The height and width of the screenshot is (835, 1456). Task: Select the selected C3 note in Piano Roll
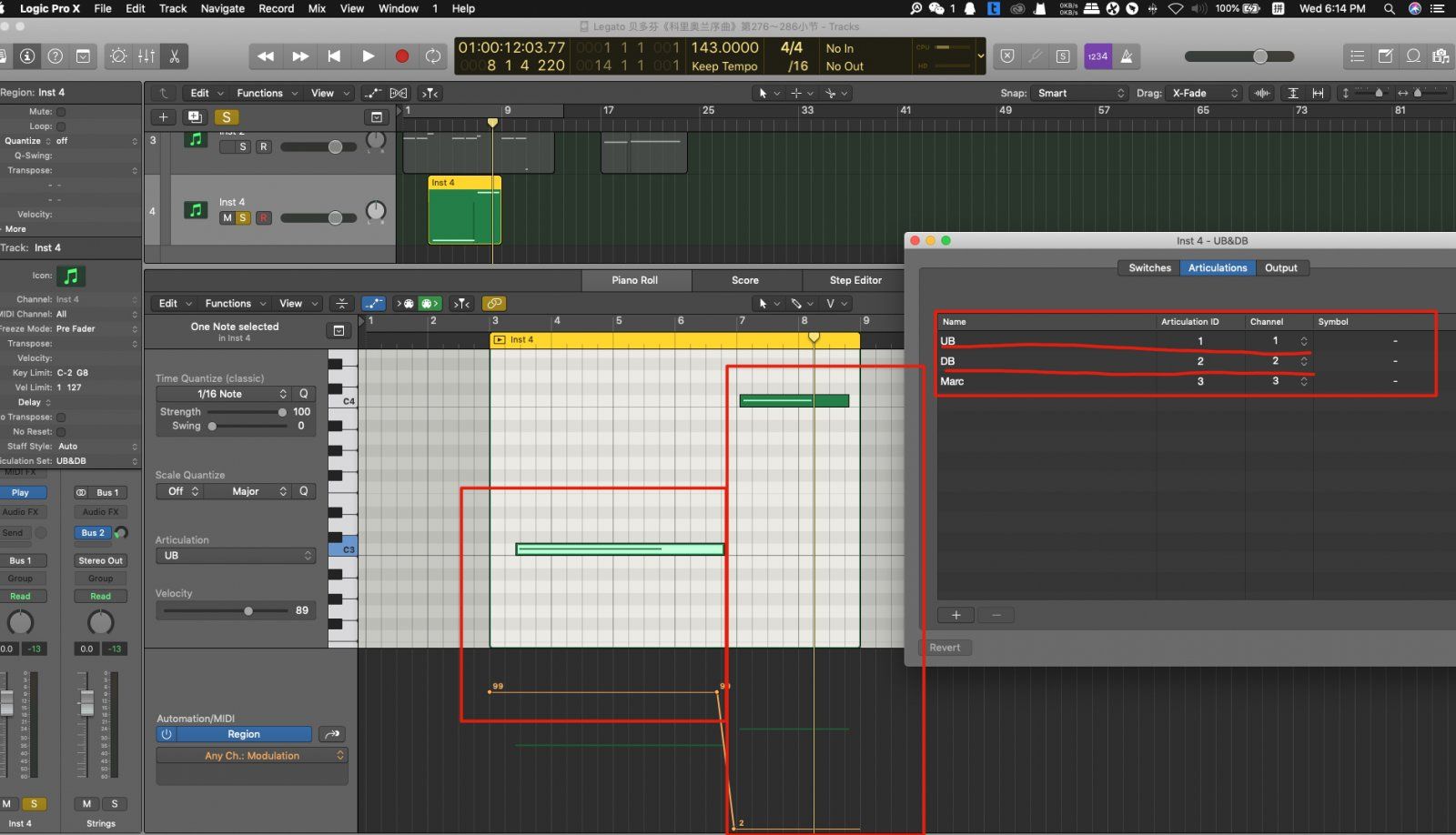coord(620,549)
